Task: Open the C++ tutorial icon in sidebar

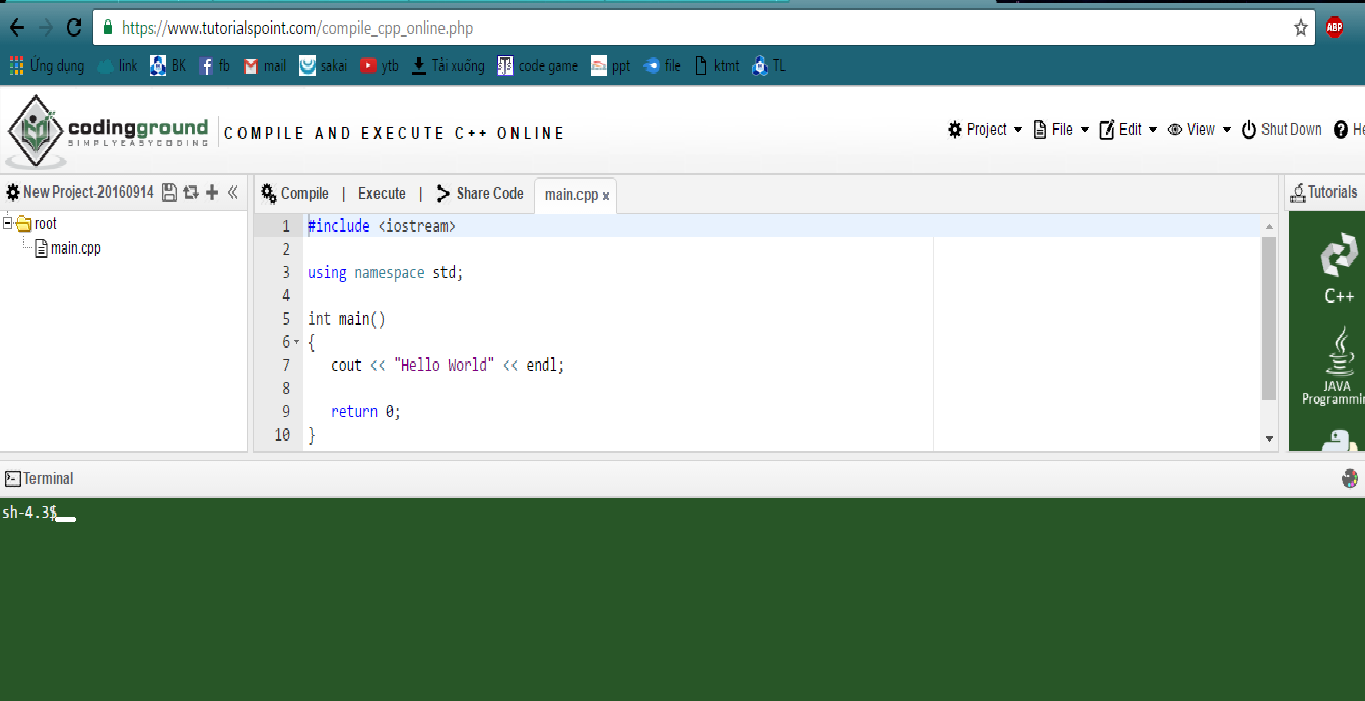Action: (1339, 267)
